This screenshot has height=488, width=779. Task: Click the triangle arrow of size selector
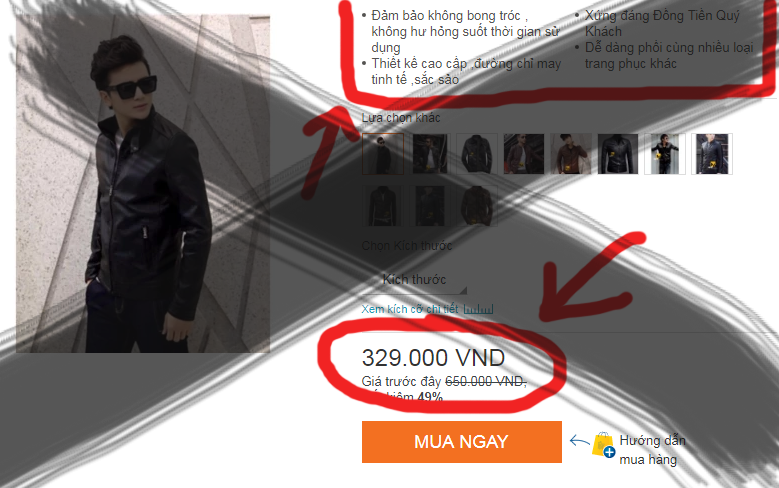[464, 290]
